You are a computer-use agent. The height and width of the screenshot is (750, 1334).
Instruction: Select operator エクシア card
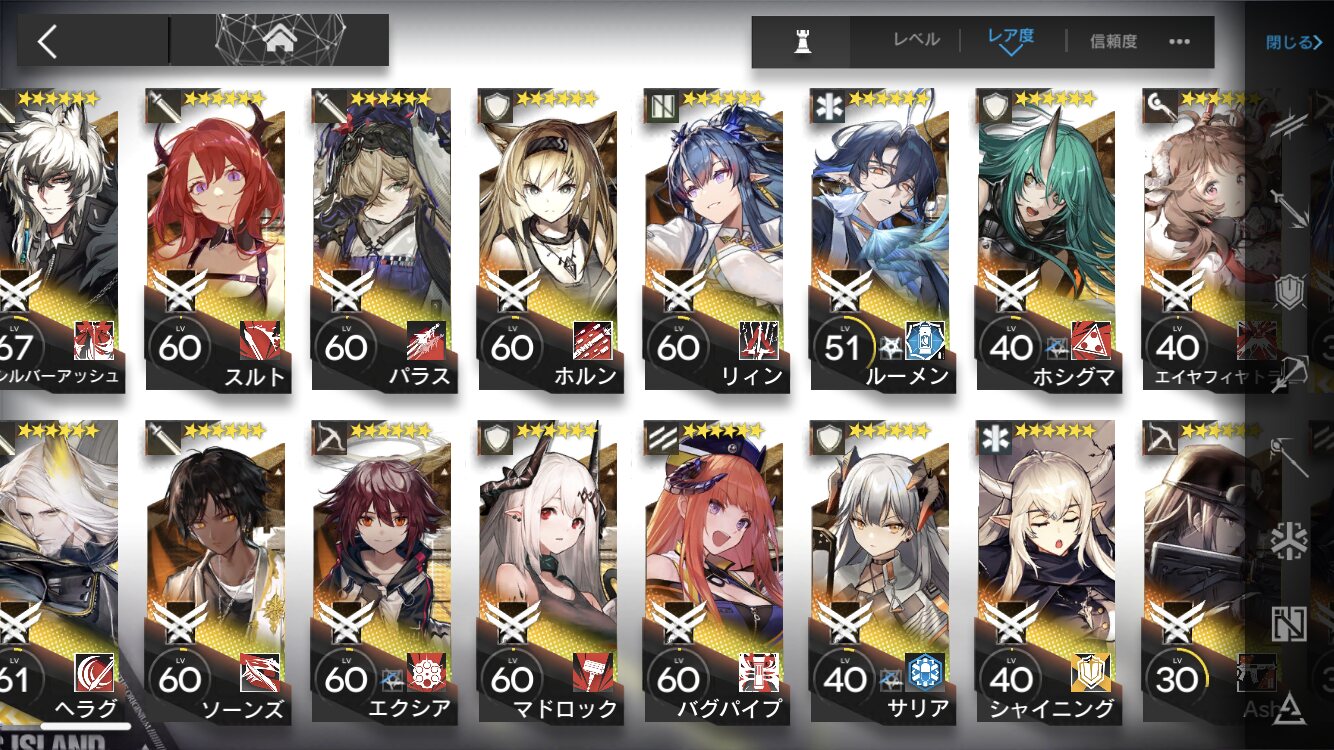coord(382,571)
